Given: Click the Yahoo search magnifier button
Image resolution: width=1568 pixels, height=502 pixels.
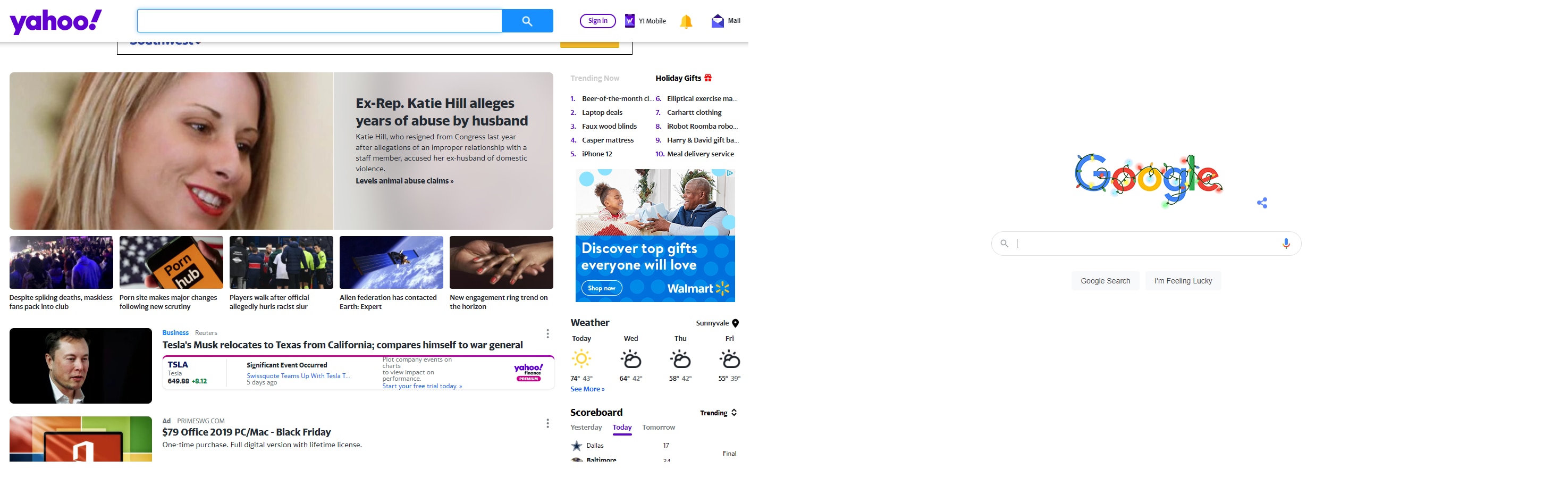Looking at the screenshot, I should tap(527, 21).
